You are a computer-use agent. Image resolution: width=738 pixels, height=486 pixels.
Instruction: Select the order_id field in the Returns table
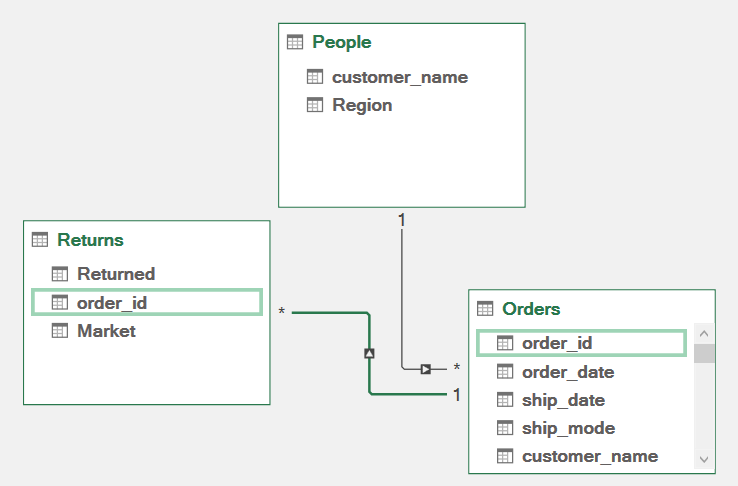[x=113, y=302]
